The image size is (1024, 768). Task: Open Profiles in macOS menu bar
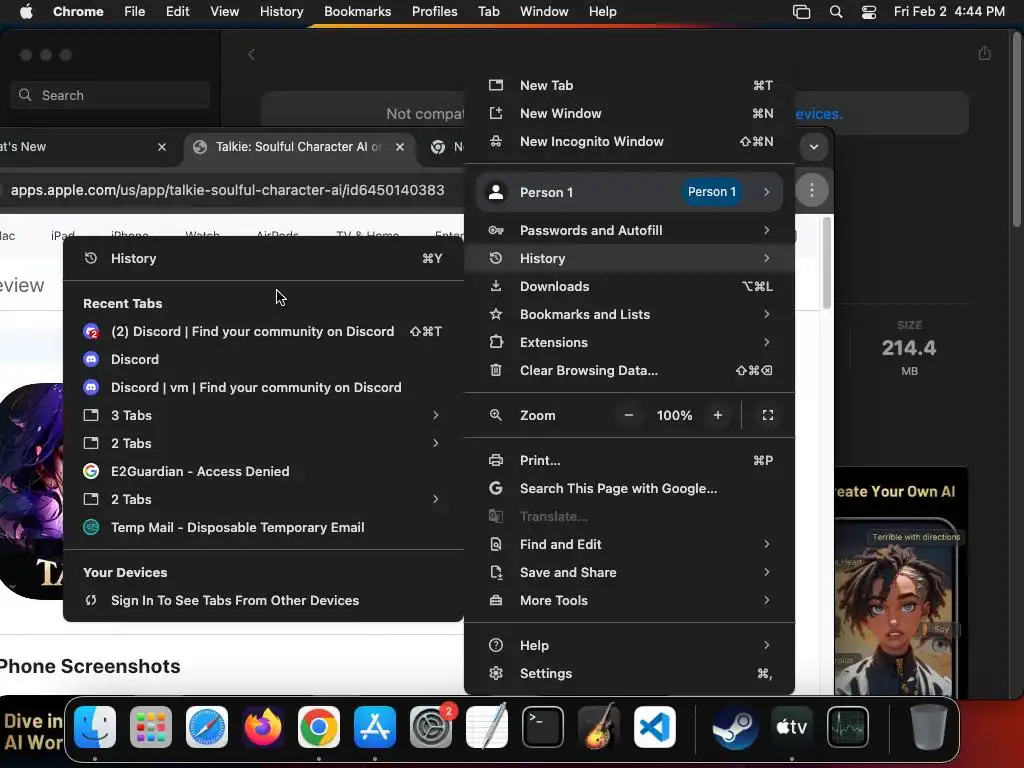click(434, 12)
